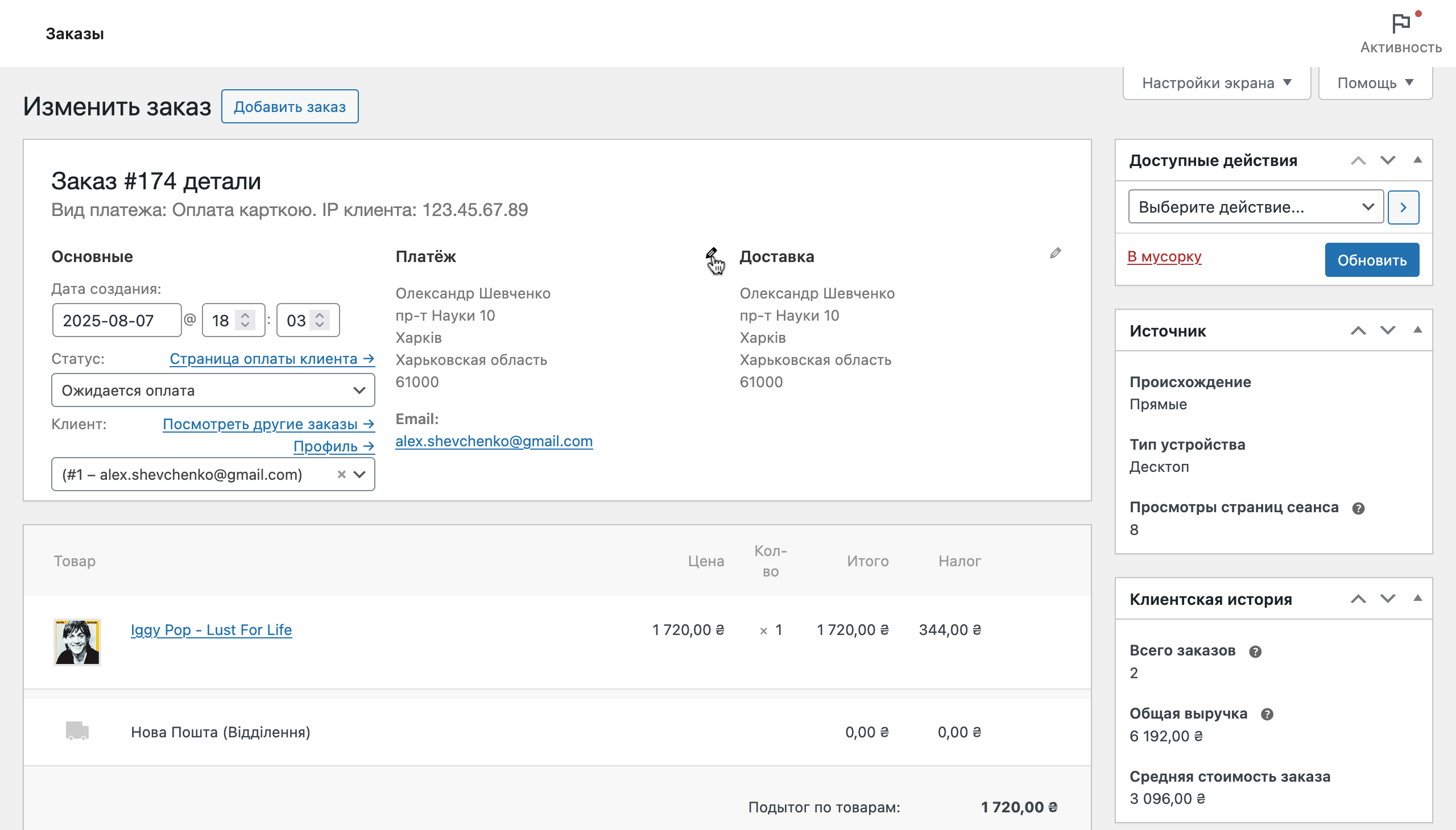Clear the selected customer with X
Image resolution: width=1456 pixels, height=830 pixels.
tap(341, 474)
